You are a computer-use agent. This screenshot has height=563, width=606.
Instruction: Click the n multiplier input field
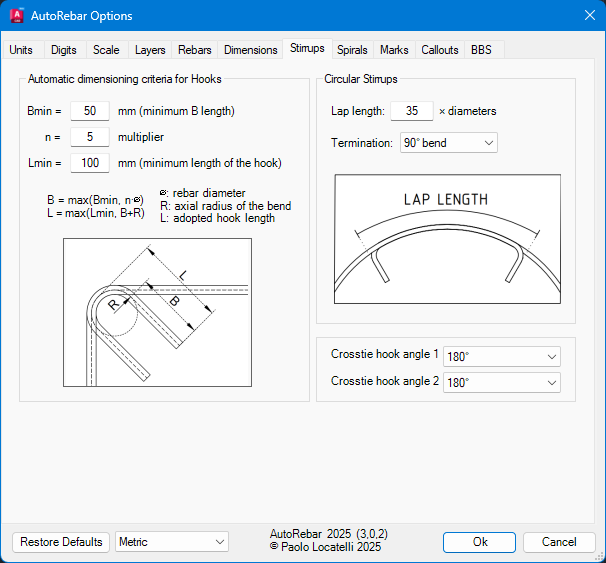[90, 137]
